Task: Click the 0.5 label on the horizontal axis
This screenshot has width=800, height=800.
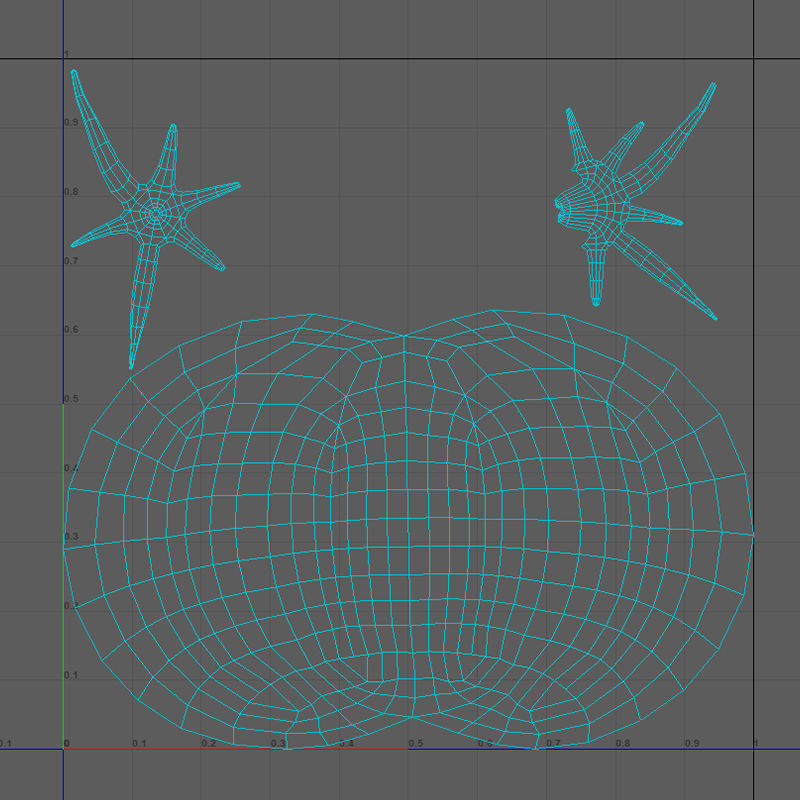Action: click(x=416, y=743)
